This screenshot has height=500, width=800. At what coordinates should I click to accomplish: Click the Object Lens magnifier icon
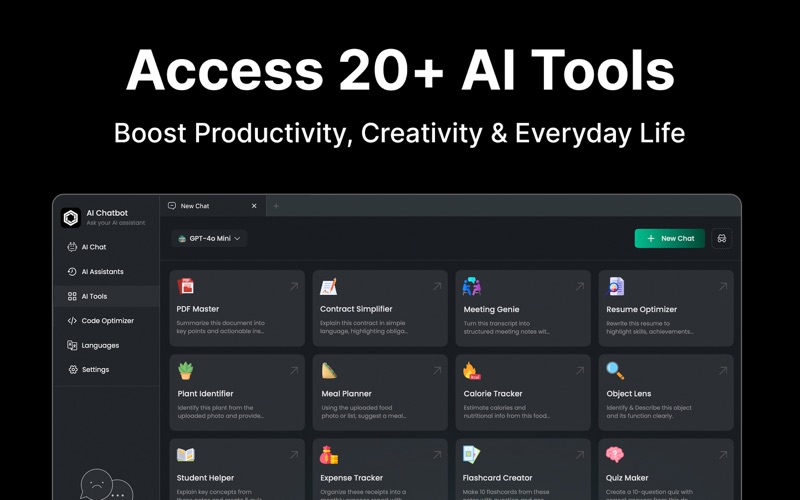[615, 371]
